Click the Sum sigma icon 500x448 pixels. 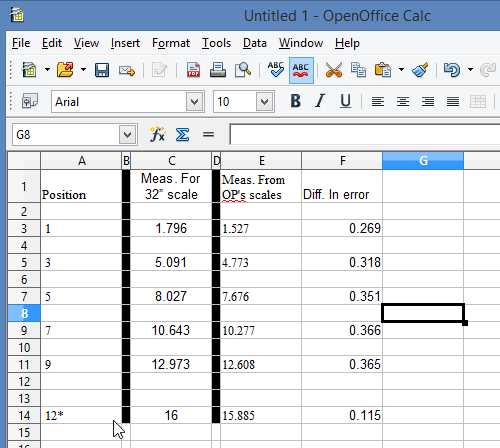pyautogui.click(x=183, y=135)
